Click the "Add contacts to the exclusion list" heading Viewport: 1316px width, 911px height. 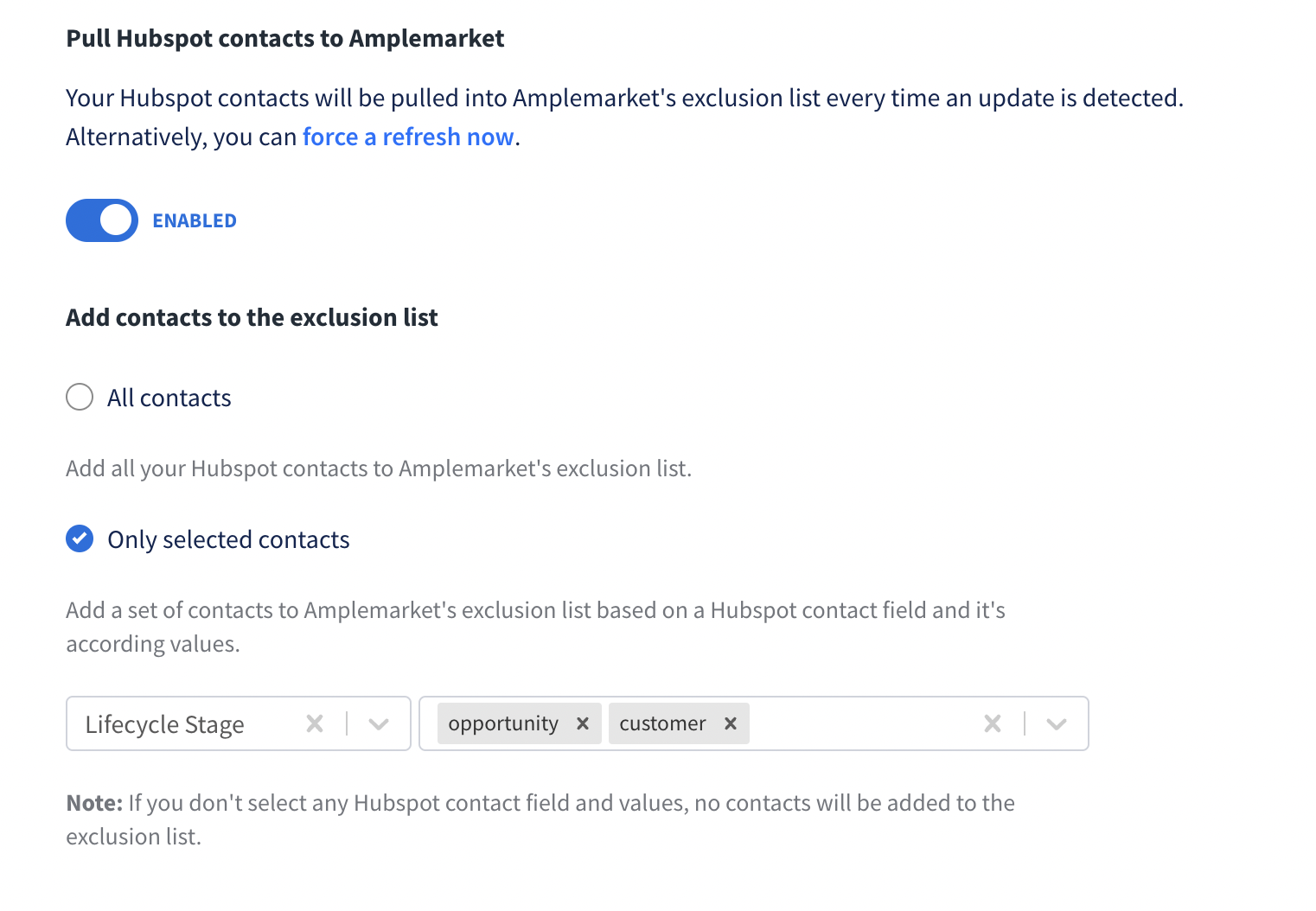252,318
